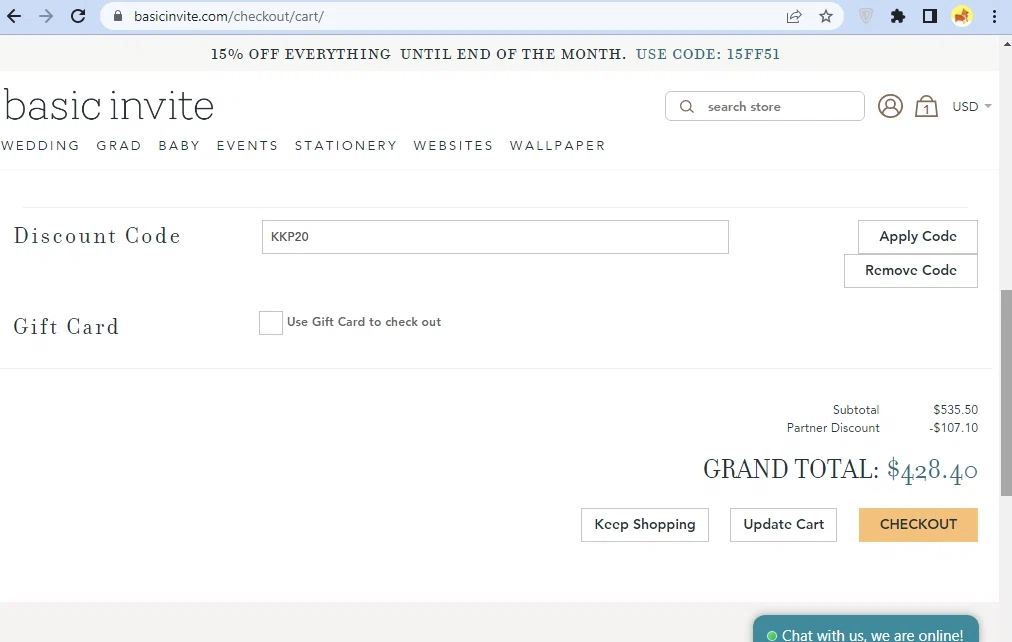Go back with browser back arrow
This screenshot has width=1012, height=642.
14,16
